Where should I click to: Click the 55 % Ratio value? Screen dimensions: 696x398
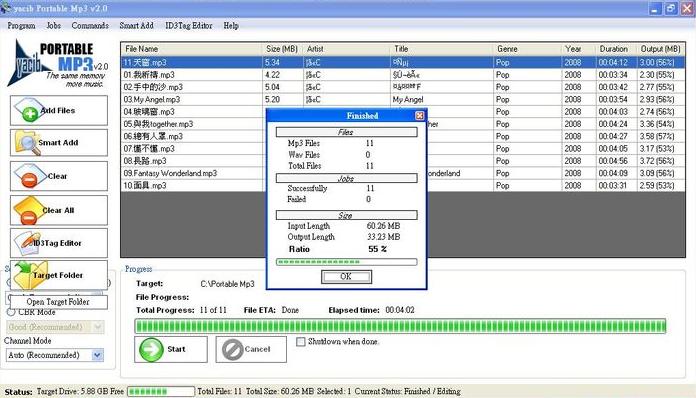(x=377, y=249)
